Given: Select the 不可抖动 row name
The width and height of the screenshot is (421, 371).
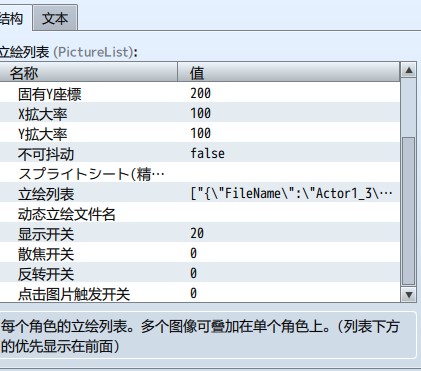Looking at the screenshot, I should tap(46, 154).
